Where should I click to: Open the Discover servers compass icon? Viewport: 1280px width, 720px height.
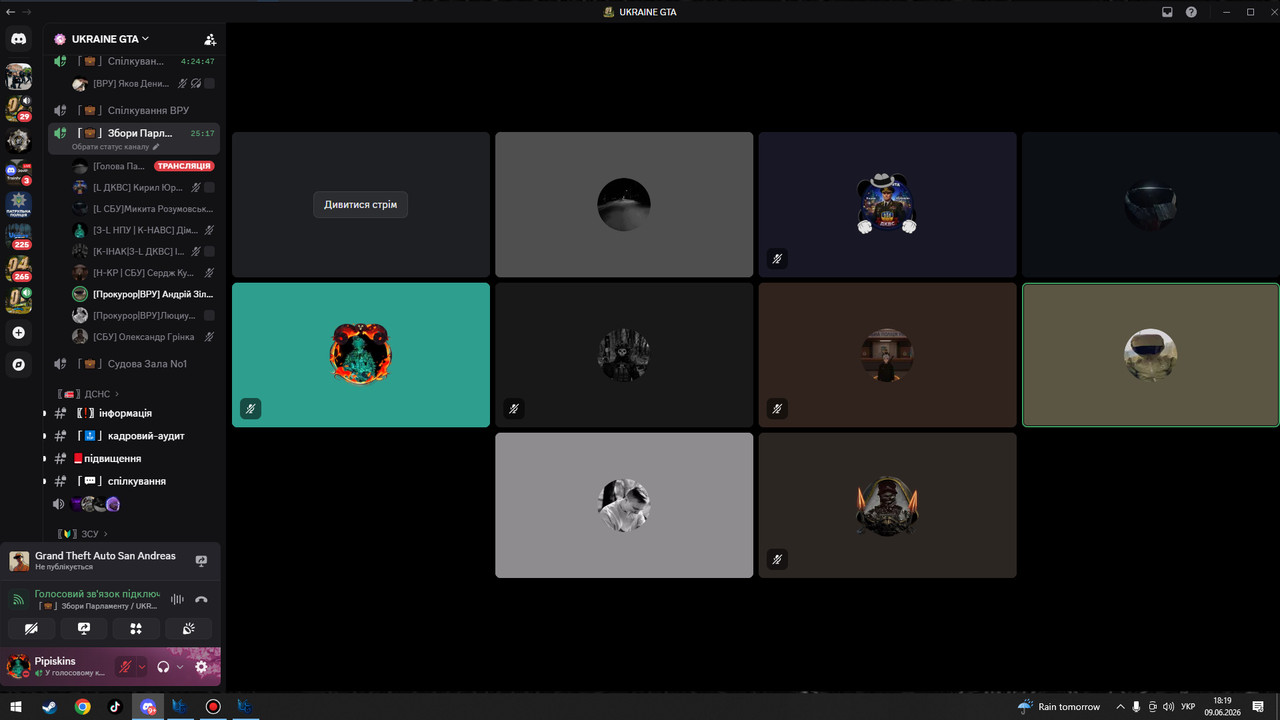pyautogui.click(x=18, y=364)
